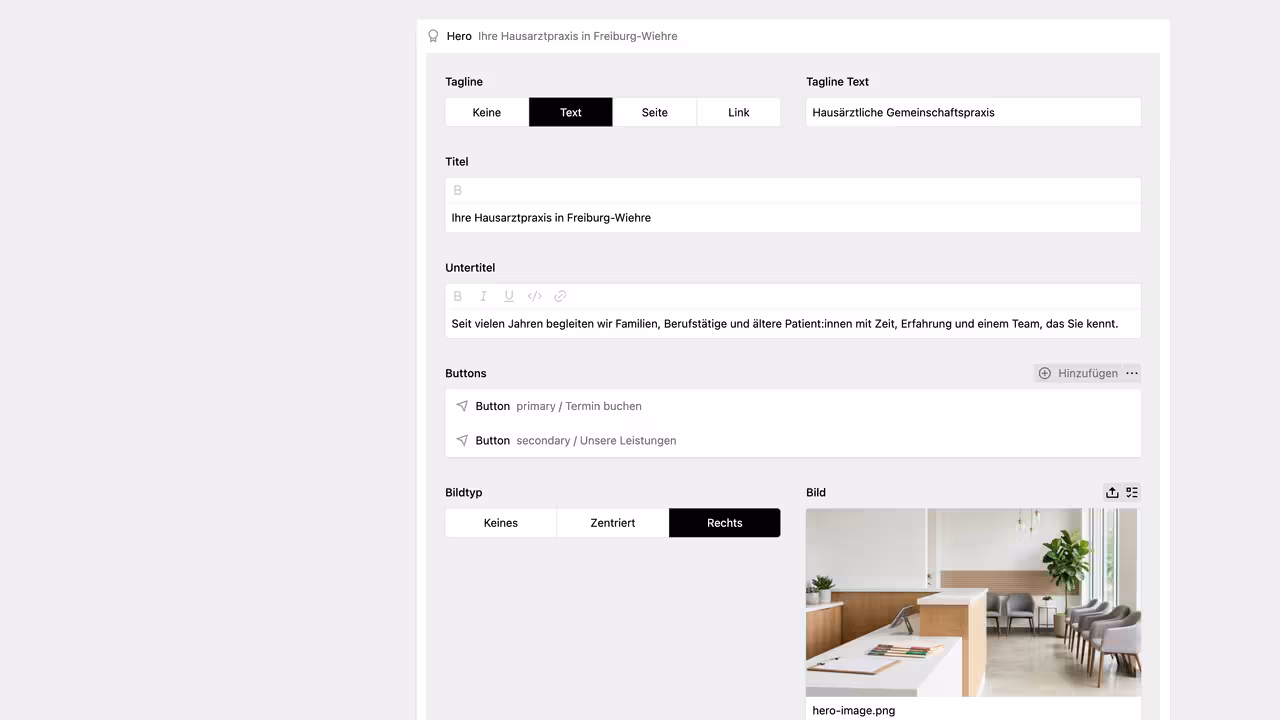1280x720 pixels.
Task: Collapse the Hero block header
Action: [793, 36]
